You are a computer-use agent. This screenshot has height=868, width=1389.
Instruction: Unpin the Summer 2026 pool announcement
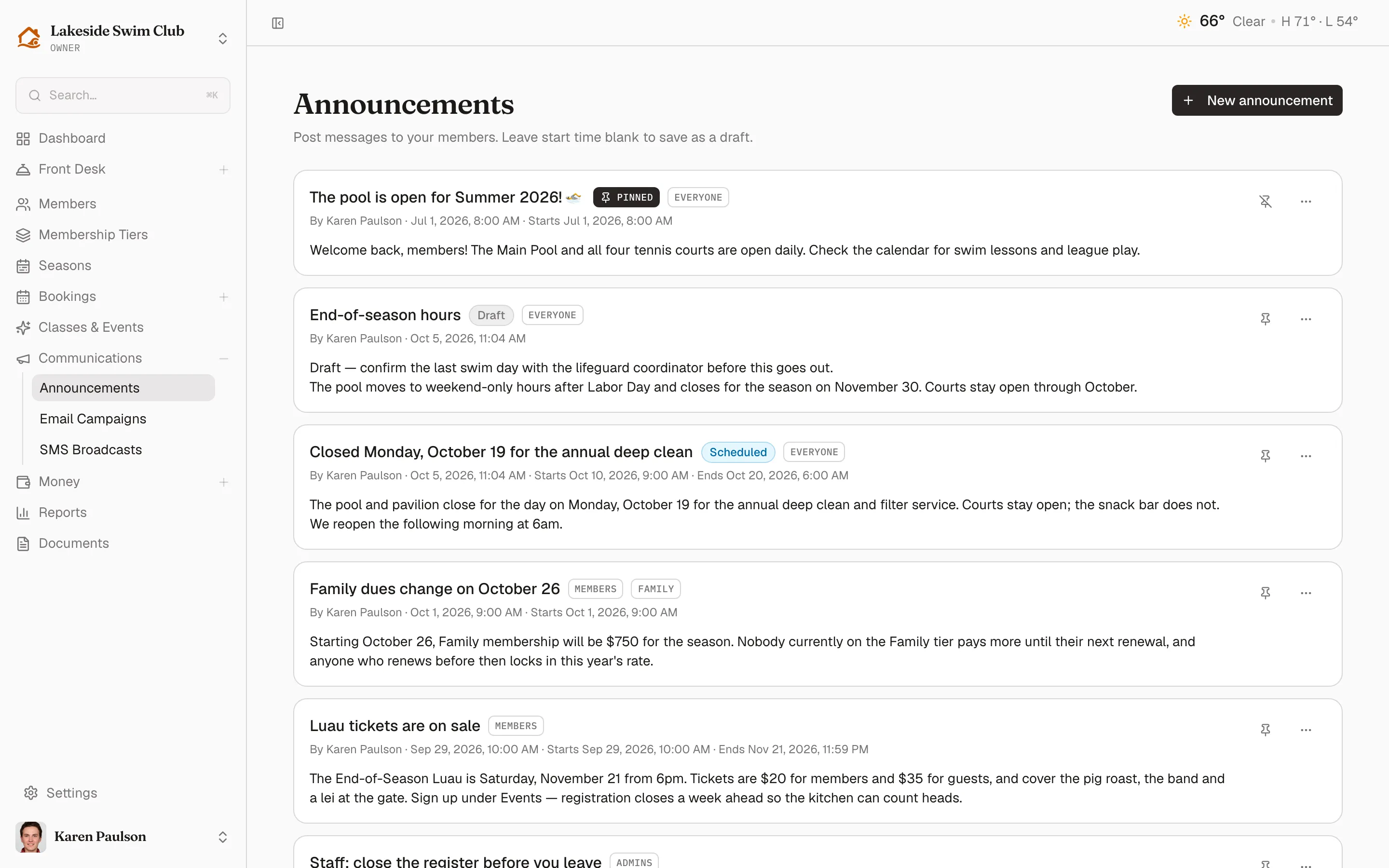pyautogui.click(x=1266, y=202)
